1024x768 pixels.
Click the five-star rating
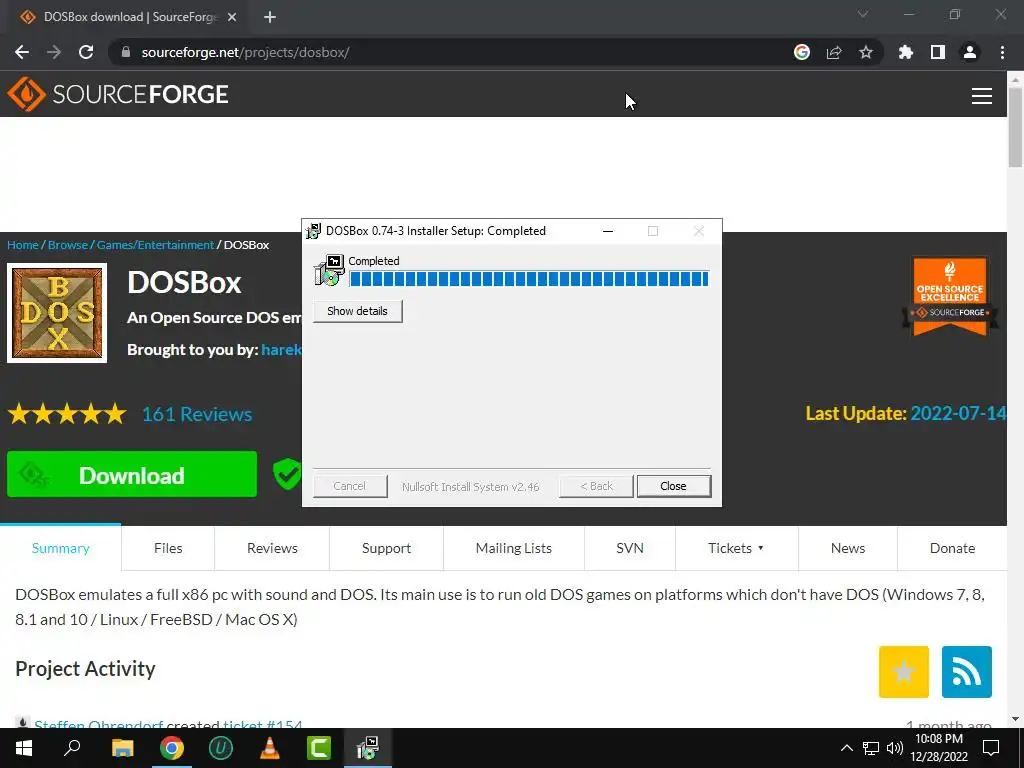point(67,414)
